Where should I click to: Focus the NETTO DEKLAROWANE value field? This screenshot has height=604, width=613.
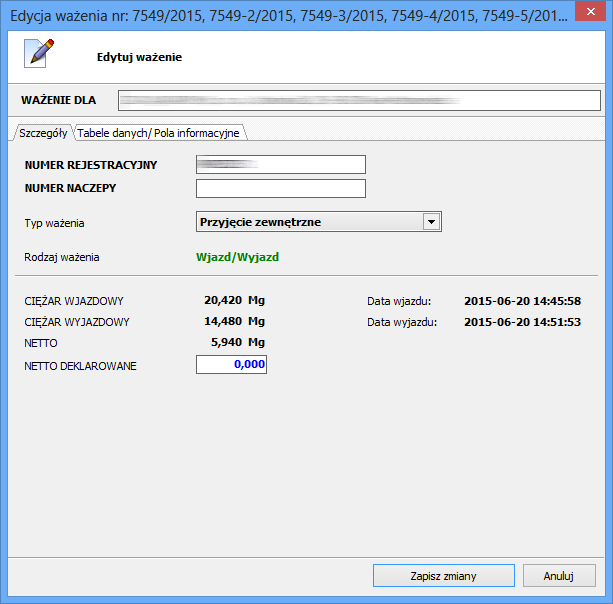(x=232, y=366)
